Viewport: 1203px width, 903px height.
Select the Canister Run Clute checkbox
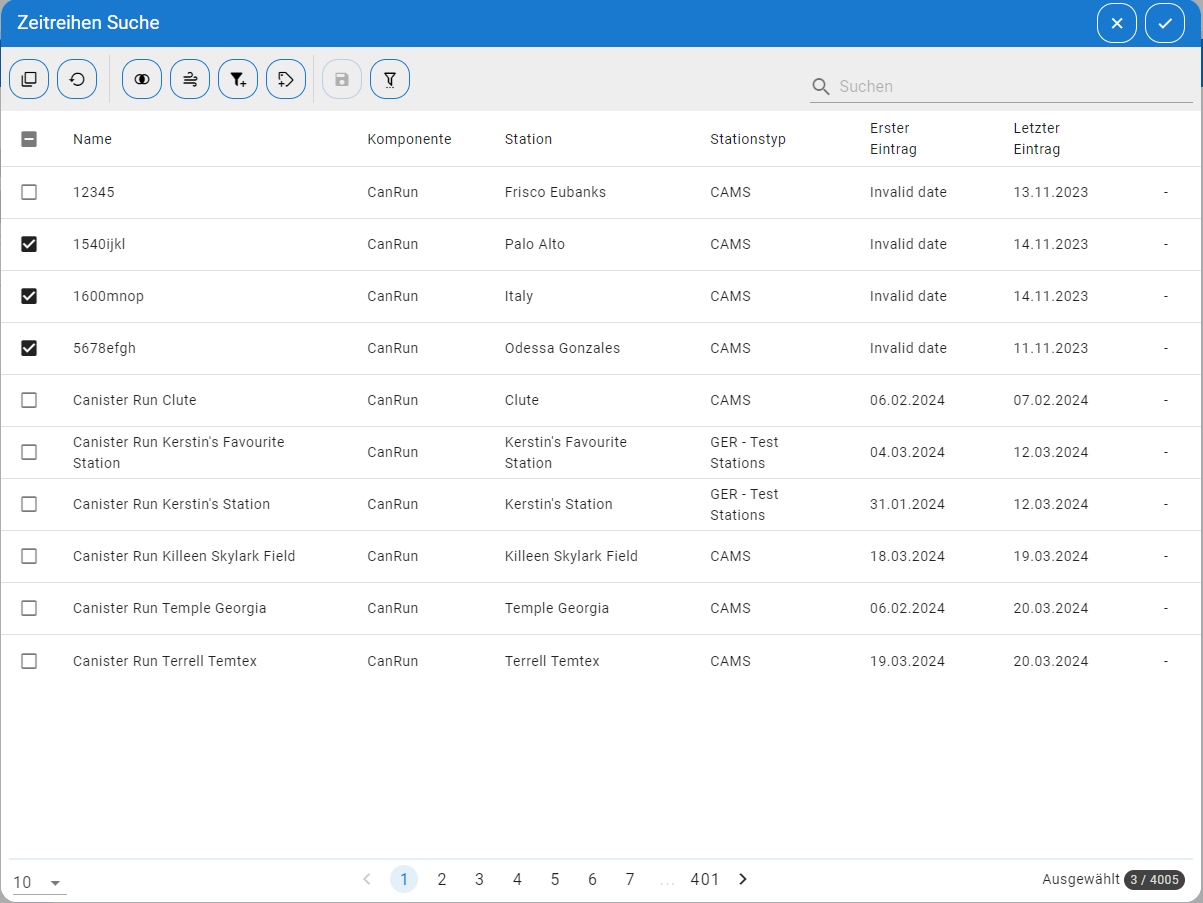[29, 400]
